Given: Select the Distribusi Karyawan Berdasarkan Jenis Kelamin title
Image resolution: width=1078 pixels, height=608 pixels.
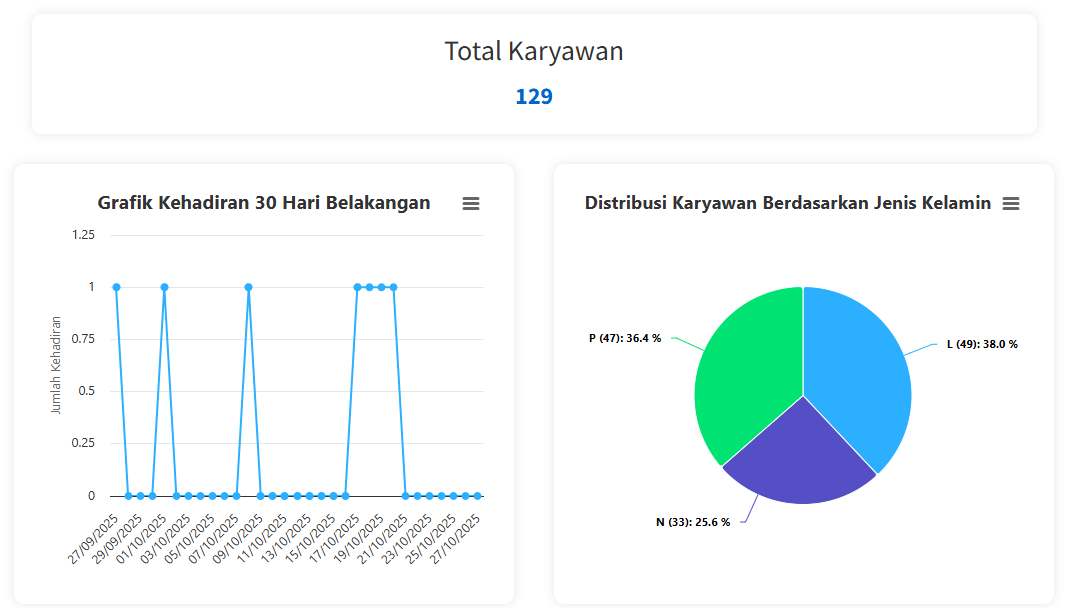Looking at the screenshot, I should 786,203.
